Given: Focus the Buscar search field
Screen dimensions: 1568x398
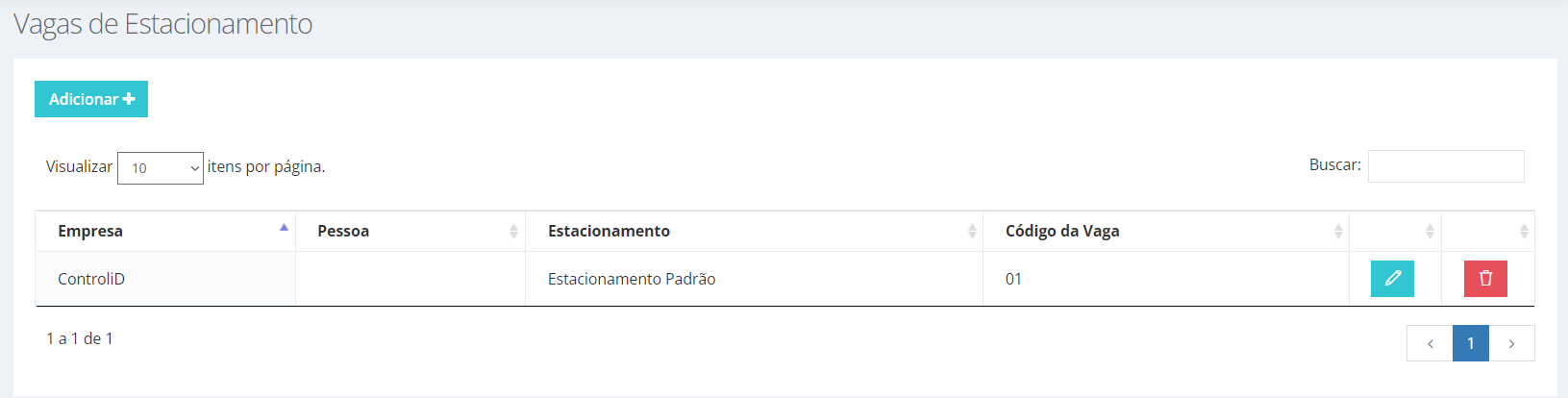Looking at the screenshot, I should (x=1446, y=166).
